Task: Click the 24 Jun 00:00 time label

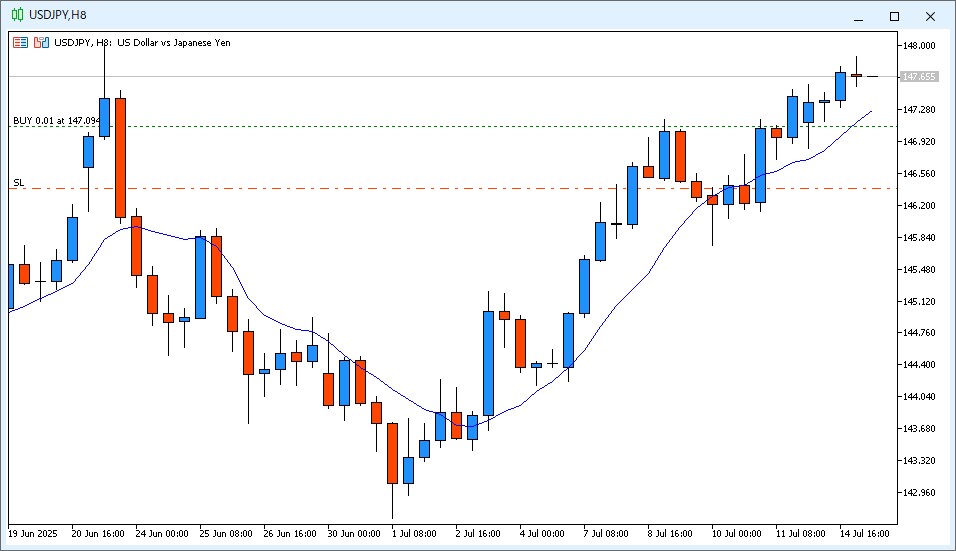Action: tap(162, 534)
